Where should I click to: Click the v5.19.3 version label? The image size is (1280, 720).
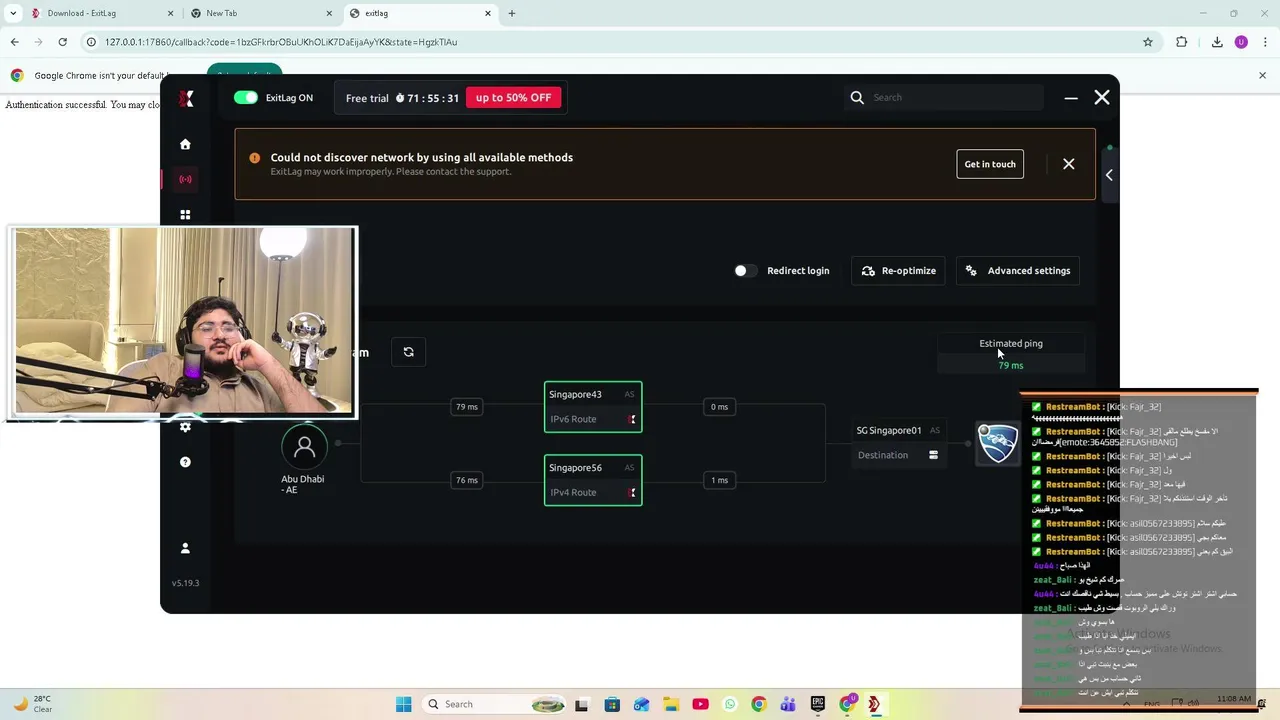pos(185,583)
